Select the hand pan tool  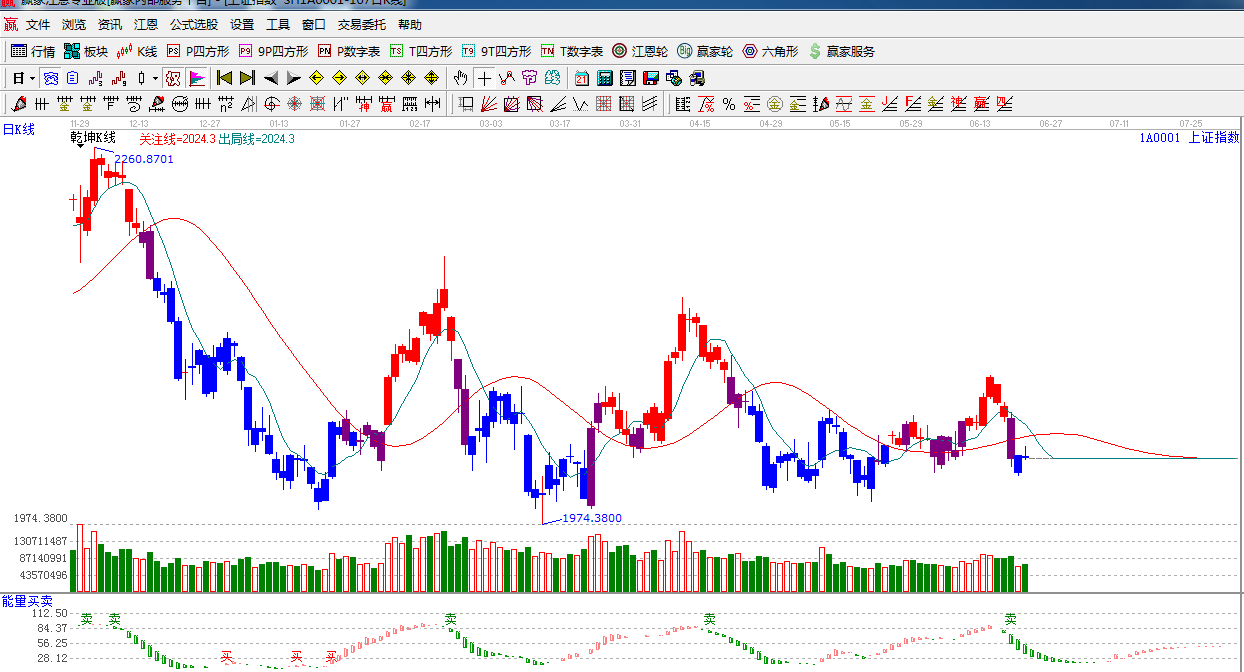point(460,78)
